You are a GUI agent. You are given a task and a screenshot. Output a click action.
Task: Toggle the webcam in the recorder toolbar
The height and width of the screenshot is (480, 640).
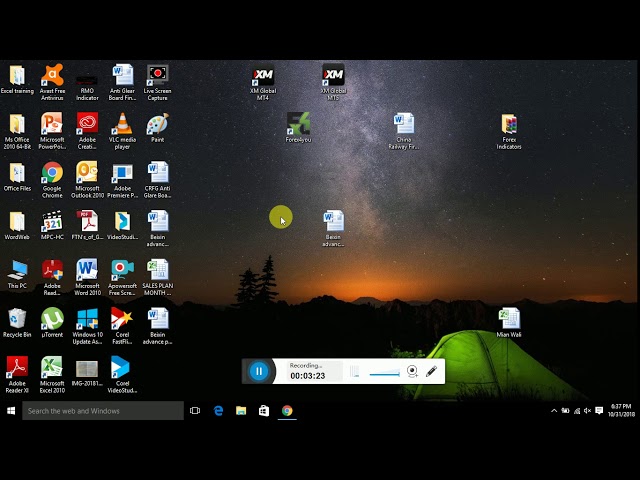412,371
